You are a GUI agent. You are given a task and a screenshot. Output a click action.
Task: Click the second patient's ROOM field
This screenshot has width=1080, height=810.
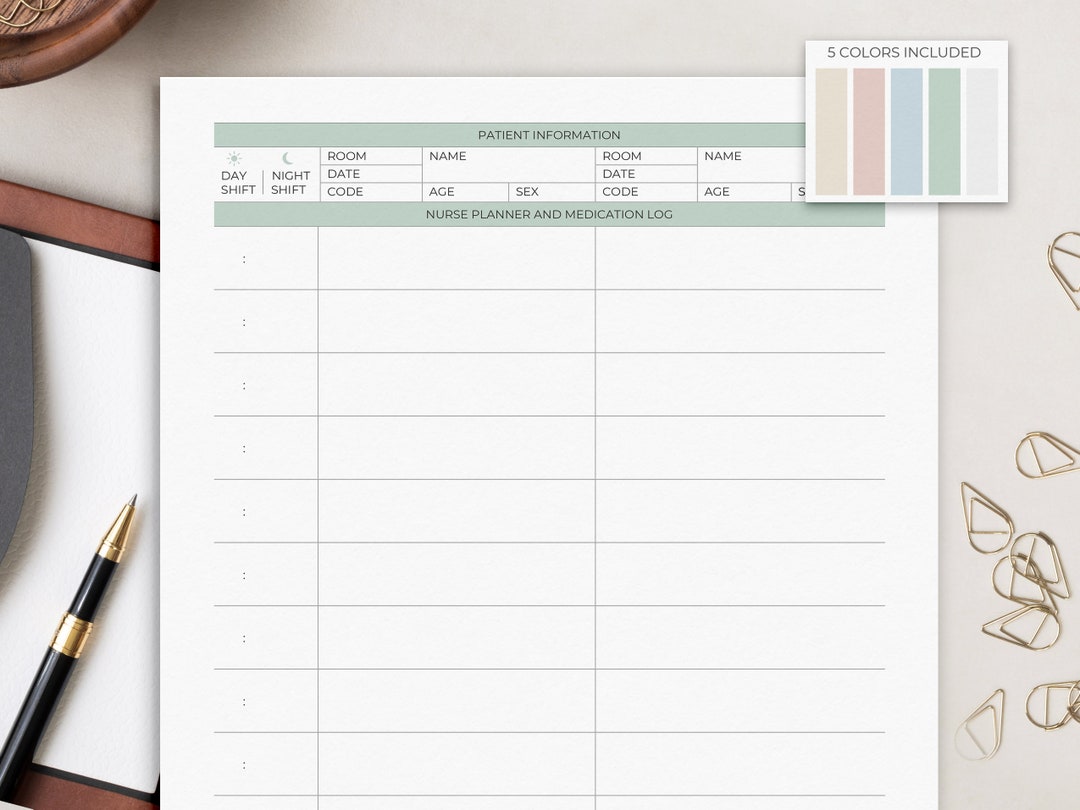646,156
